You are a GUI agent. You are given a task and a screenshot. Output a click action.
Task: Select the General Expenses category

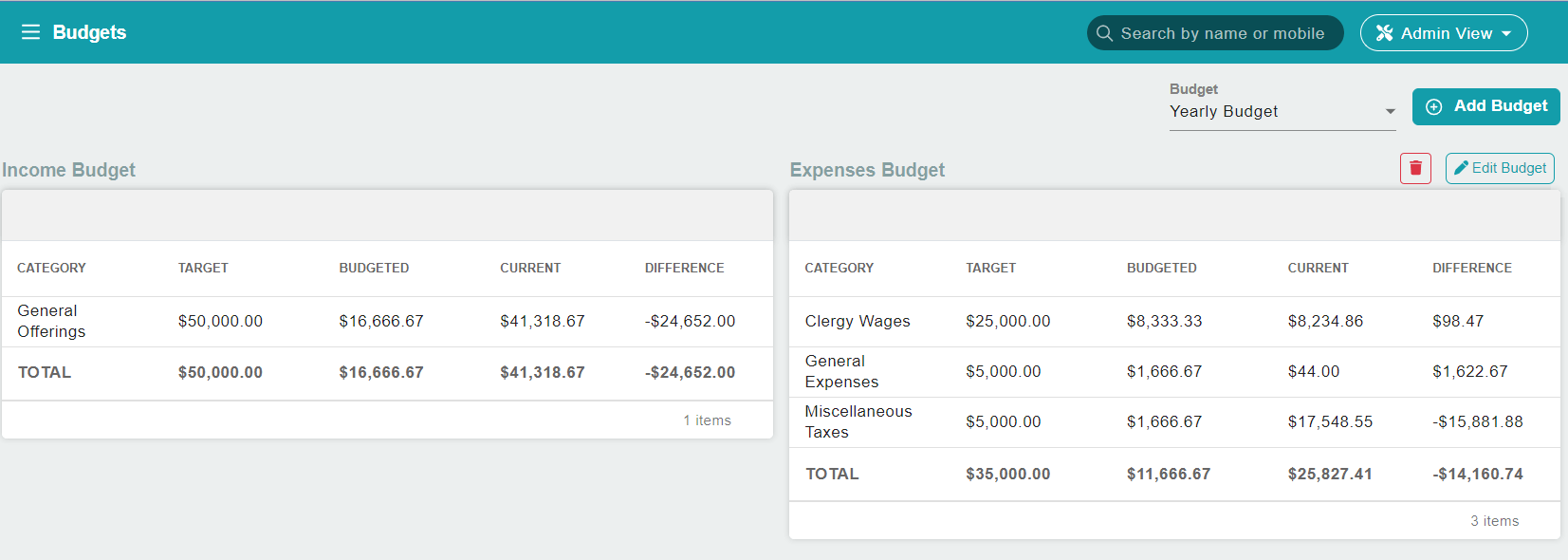pos(841,371)
